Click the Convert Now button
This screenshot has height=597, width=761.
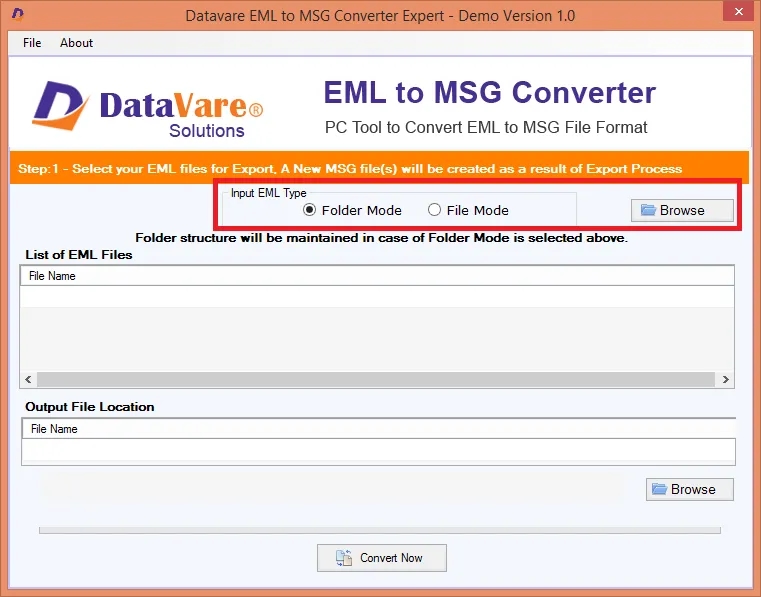[x=382, y=558]
